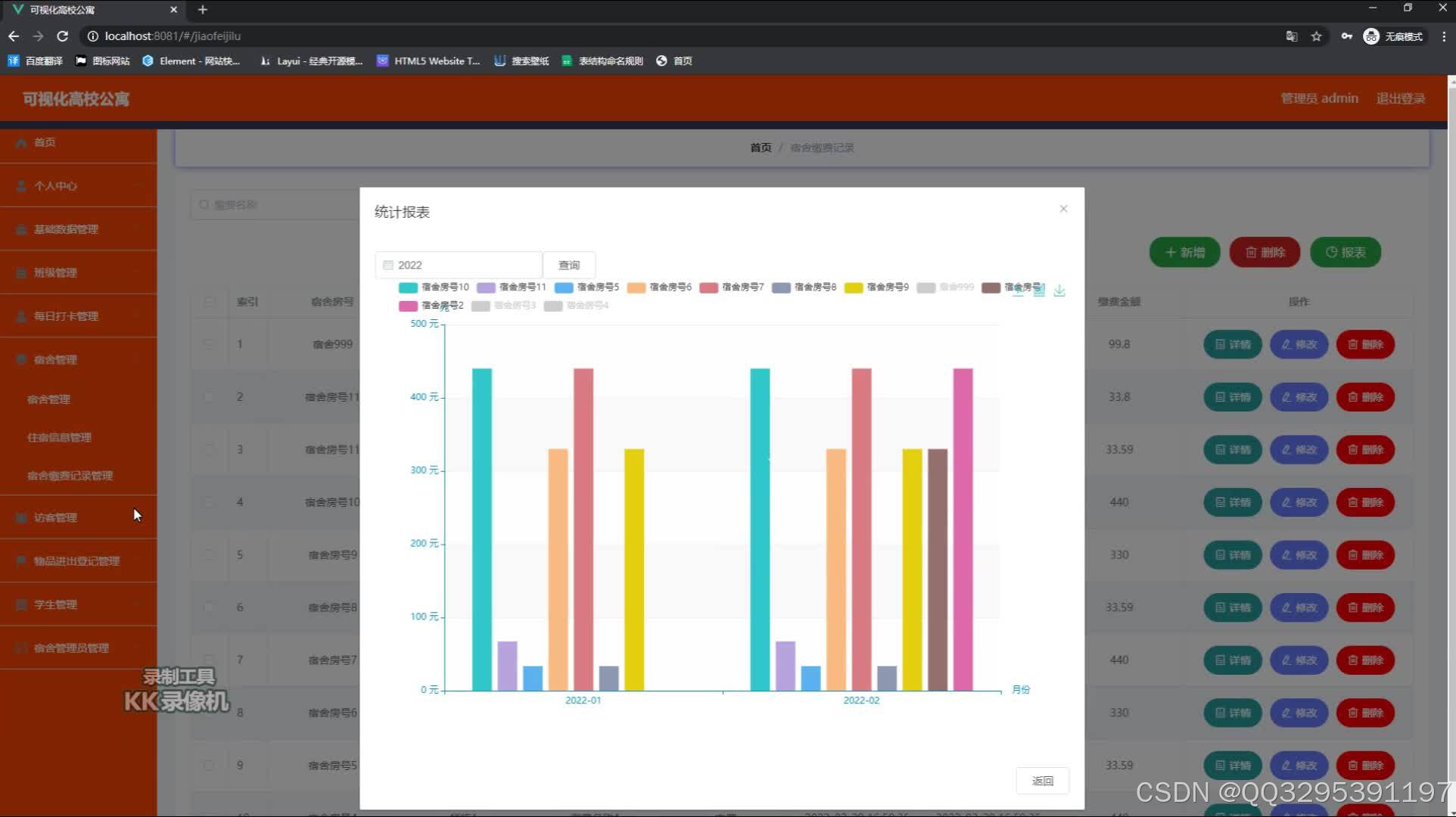This screenshot has width=1456, height=817.
Task: Open 百度翻译 bookmark
Action: click(x=35, y=61)
